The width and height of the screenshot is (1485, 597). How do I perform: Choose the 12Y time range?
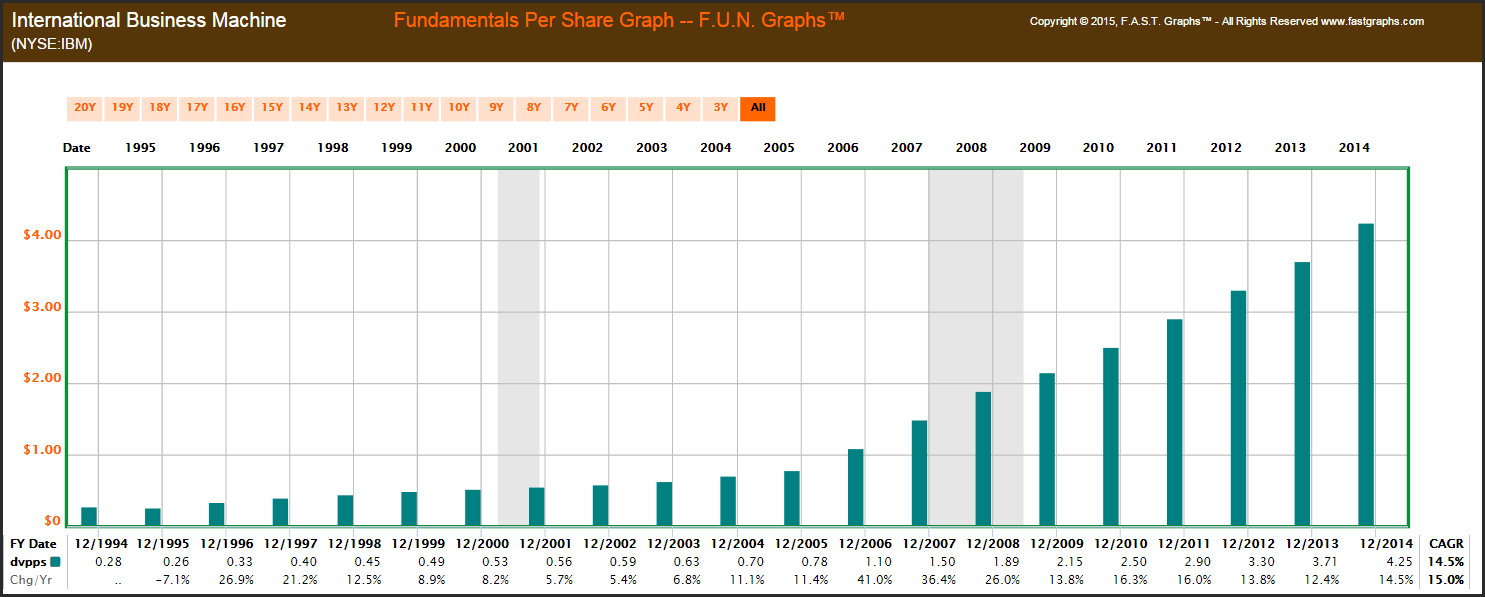coord(384,108)
